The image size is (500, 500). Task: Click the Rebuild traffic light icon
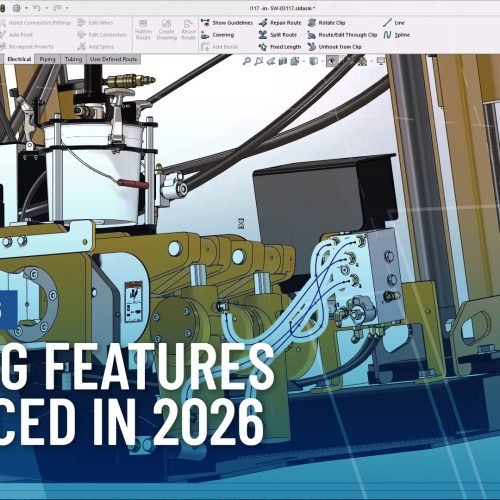pos(2,8)
